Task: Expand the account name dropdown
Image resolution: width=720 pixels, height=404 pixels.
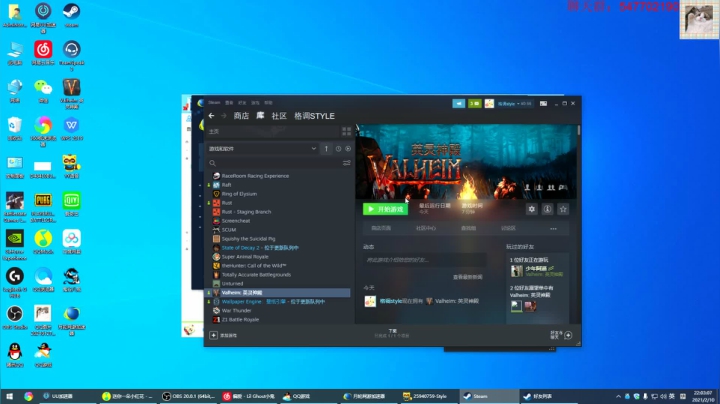Action: pos(515,104)
